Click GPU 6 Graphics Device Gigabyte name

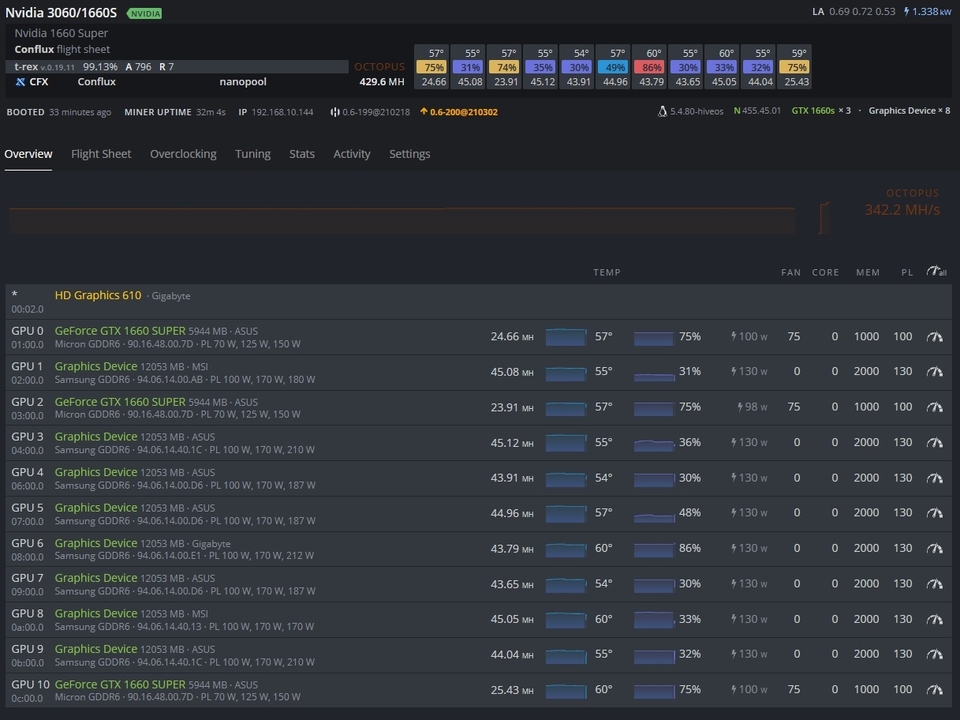[x=96, y=543]
